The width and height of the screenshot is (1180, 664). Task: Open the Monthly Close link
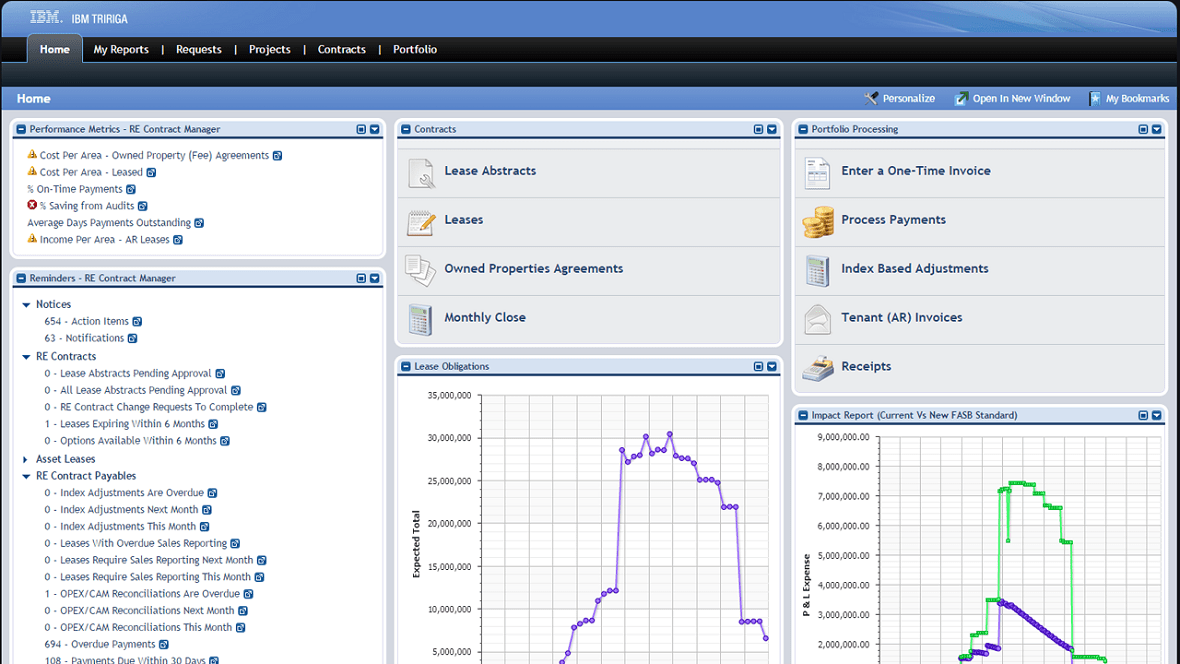[x=485, y=318]
